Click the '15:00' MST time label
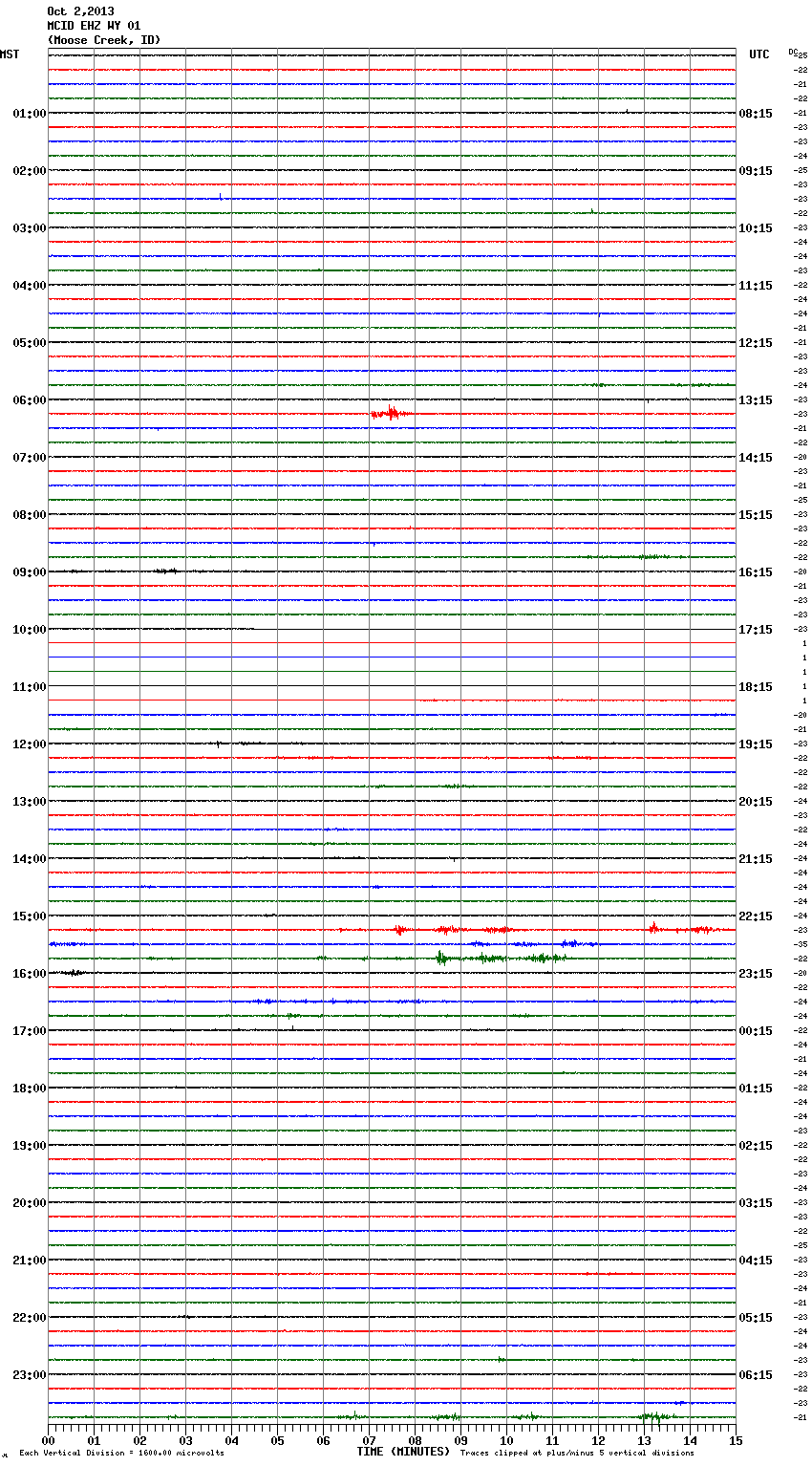Screen dimensions: 812x1466 tap(30, 916)
